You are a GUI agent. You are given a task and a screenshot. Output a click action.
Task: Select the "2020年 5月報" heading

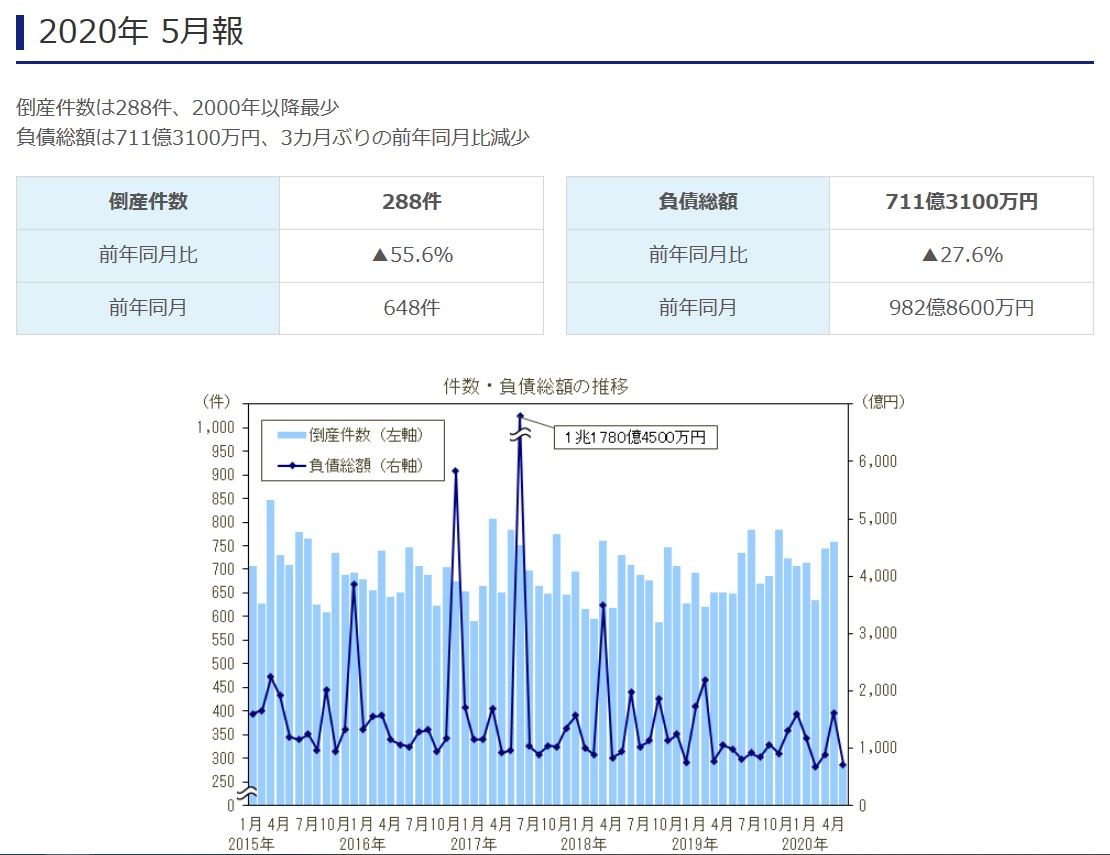click(x=140, y=32)
